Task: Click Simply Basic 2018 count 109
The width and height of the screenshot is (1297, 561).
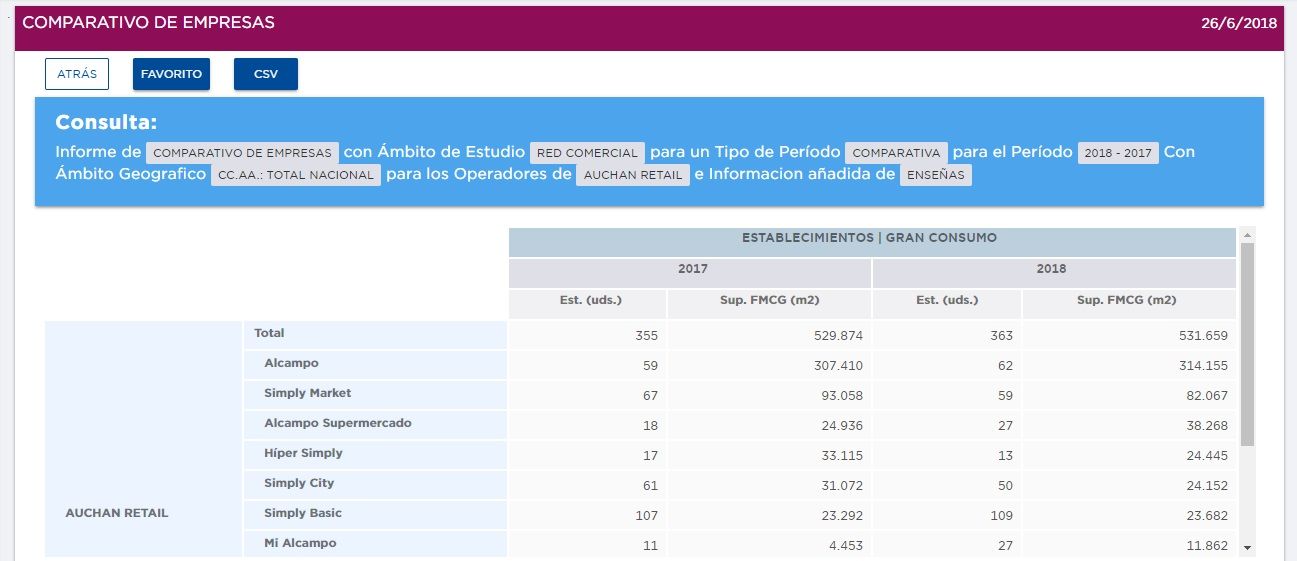Action: pos(1000,516)
